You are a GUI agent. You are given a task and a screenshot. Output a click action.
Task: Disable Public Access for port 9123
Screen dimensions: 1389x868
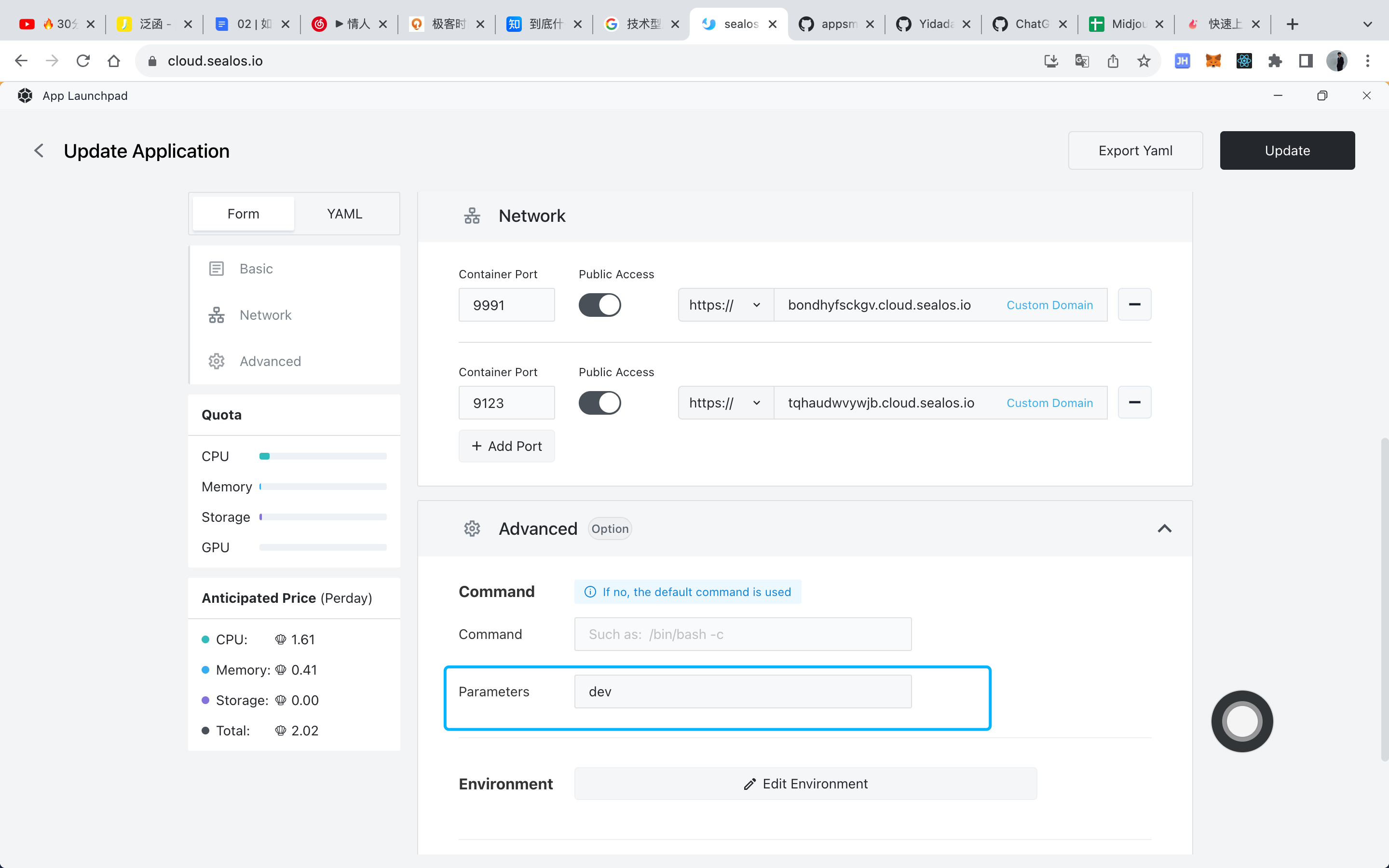click(x=599, y=403)
